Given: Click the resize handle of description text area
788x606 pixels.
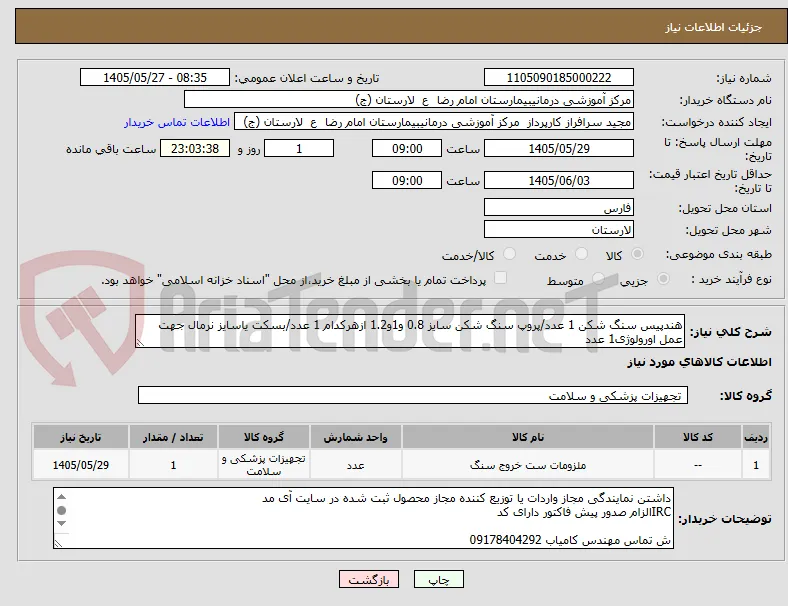Looking at the screenshot, I should pyautogui.click(x=140, y=343).
